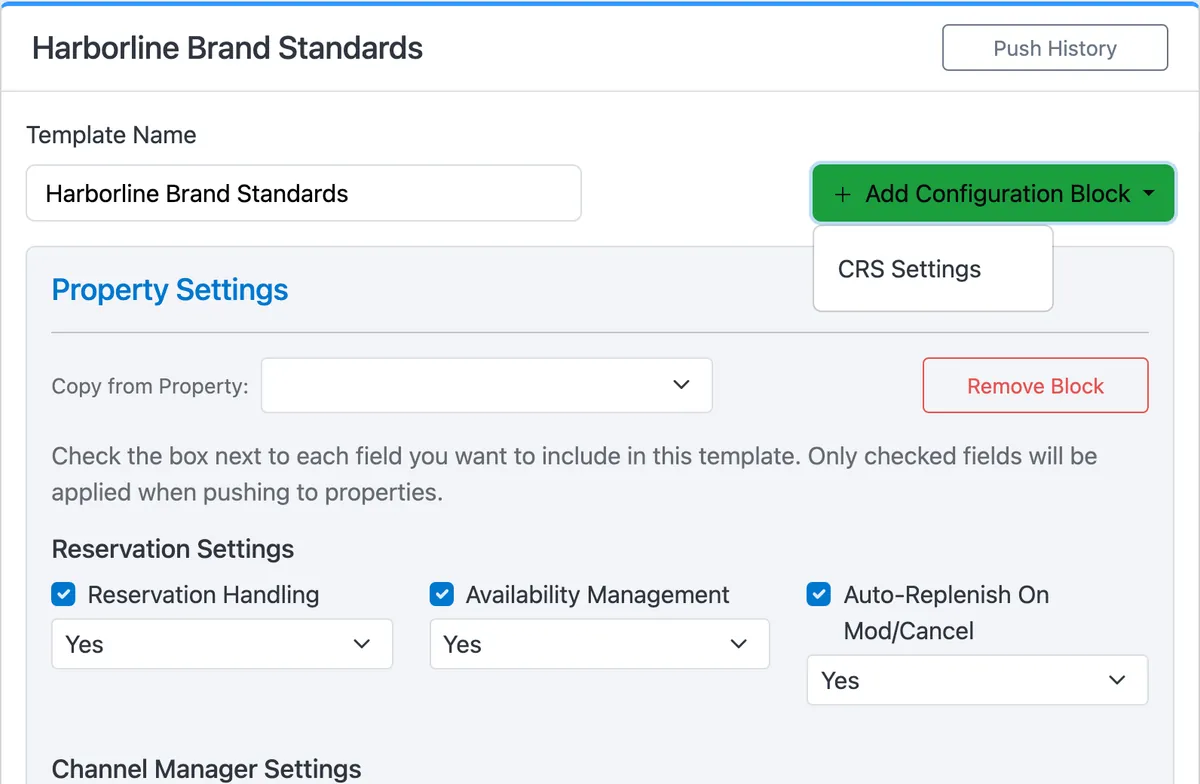Click the Reservation Settings subheading
This screenshot has width=1200, height=784.
coord(173,549)
